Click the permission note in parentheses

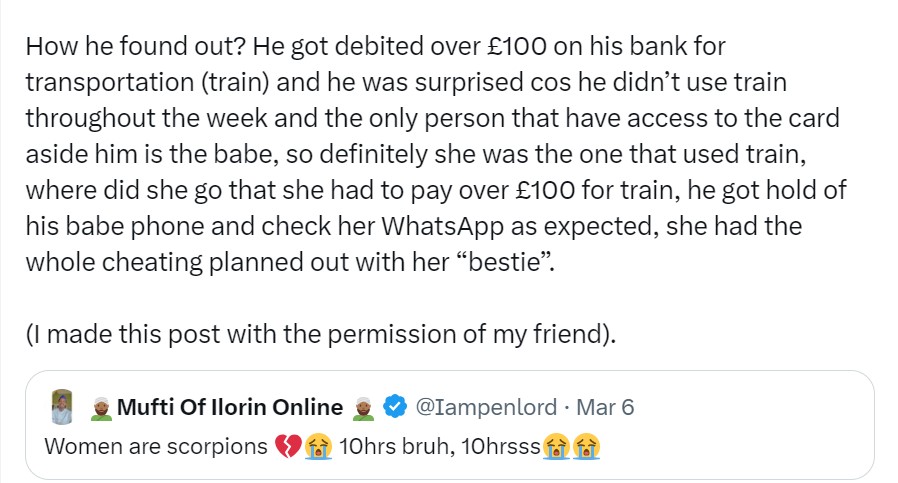click(x=319, y=335)
